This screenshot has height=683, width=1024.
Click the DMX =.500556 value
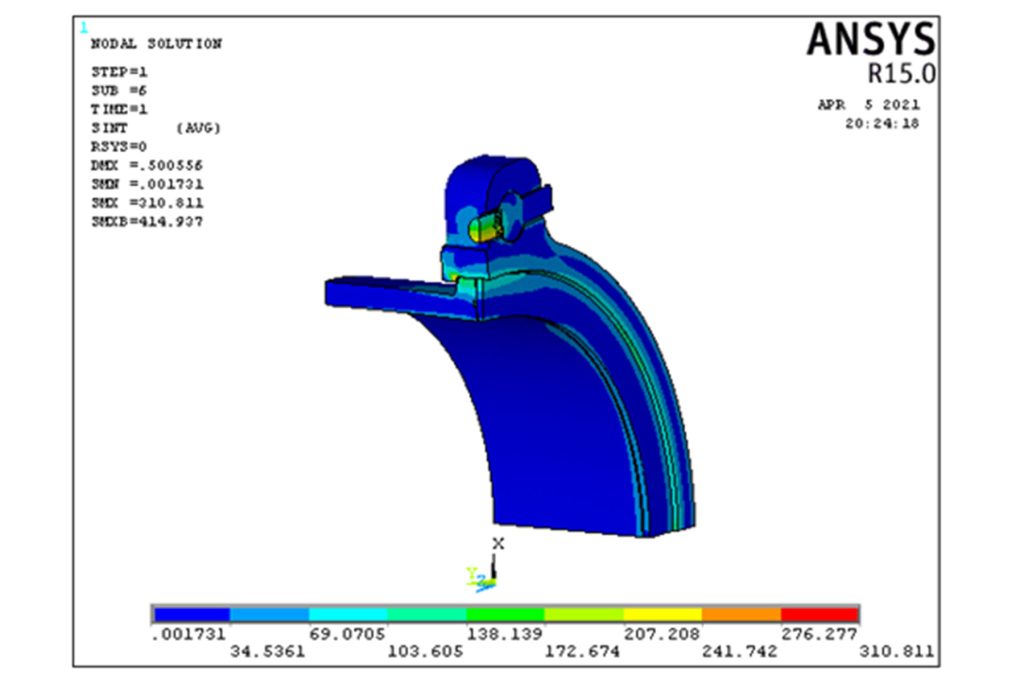(x=147, y=165)
